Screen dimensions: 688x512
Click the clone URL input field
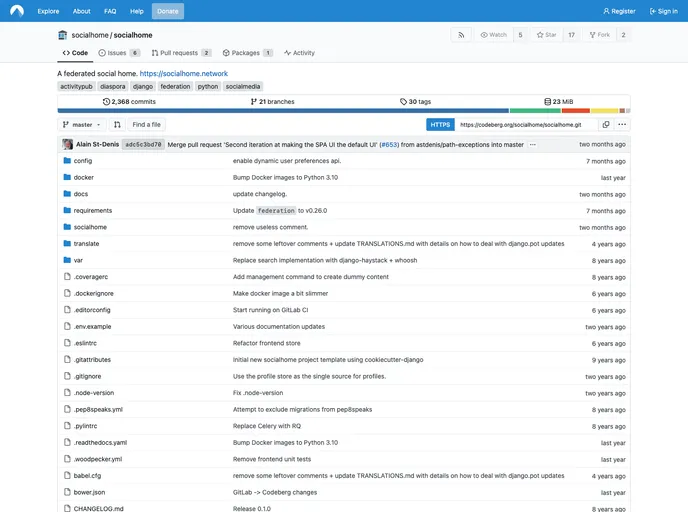pyautogui.click(x=526, y=125)
